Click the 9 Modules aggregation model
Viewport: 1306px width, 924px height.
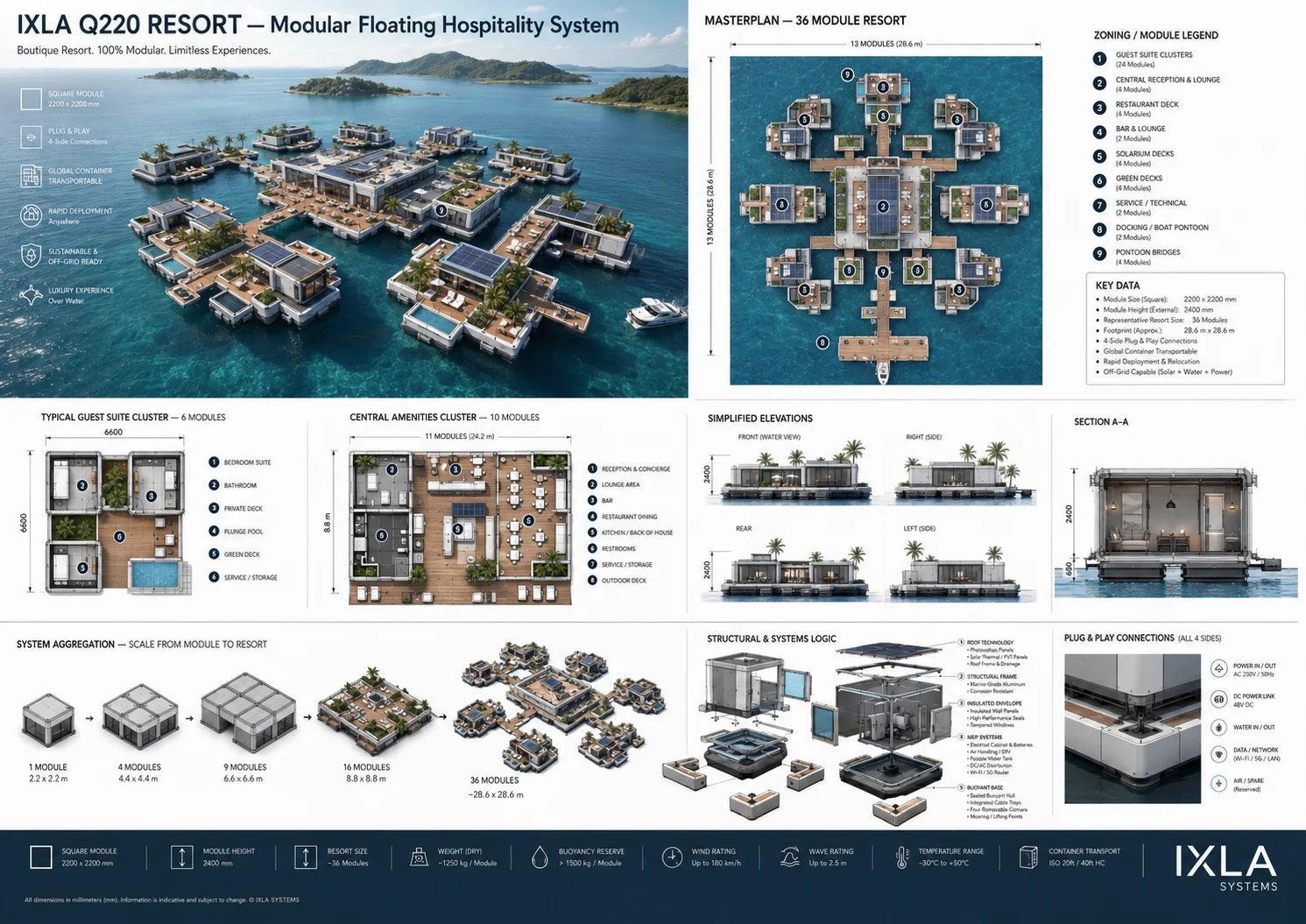[248, 713]
